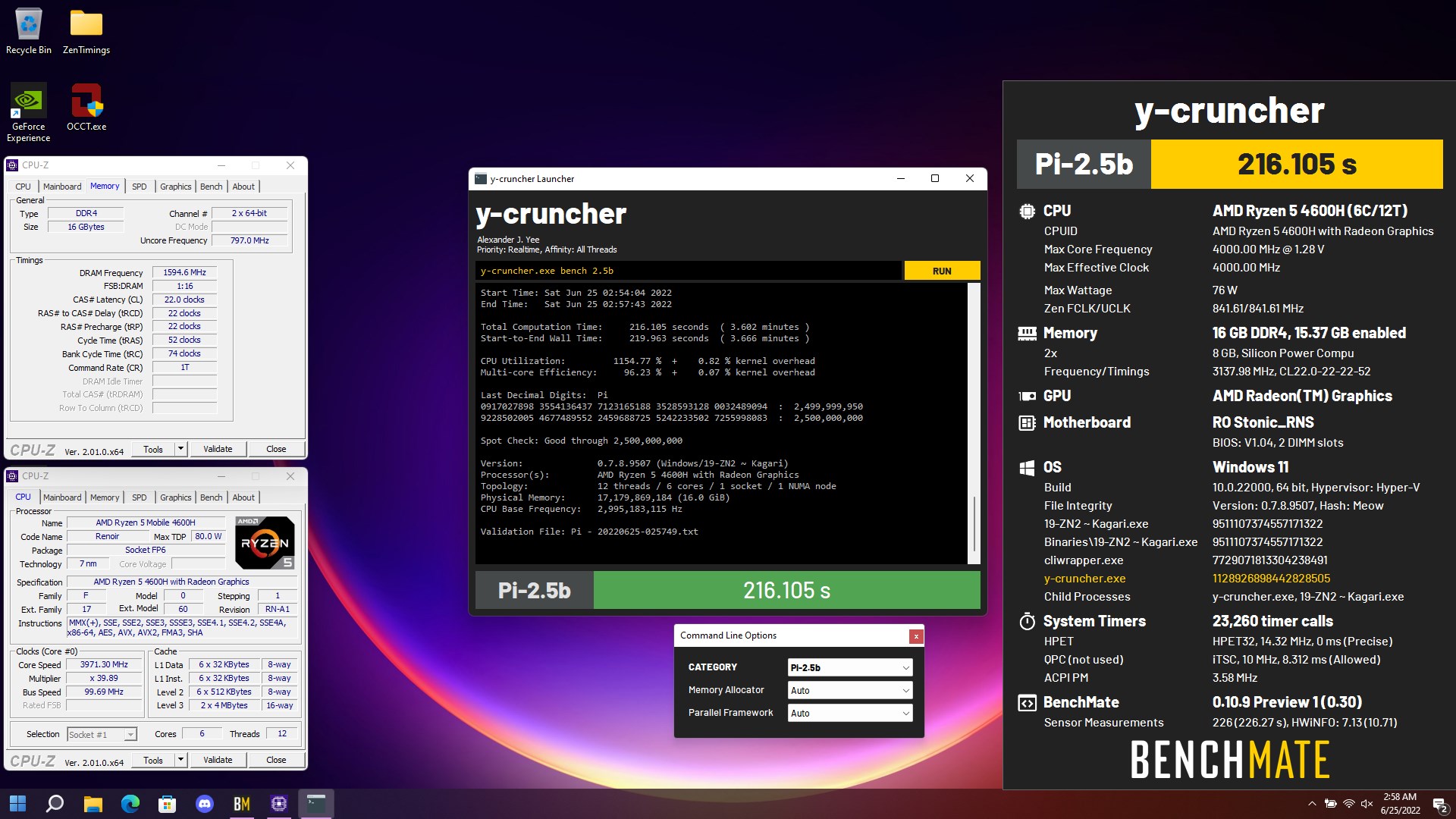Click the Max TDP 80.0 W value
Viewport: 1456px width, 819px height.
point(209,536)
